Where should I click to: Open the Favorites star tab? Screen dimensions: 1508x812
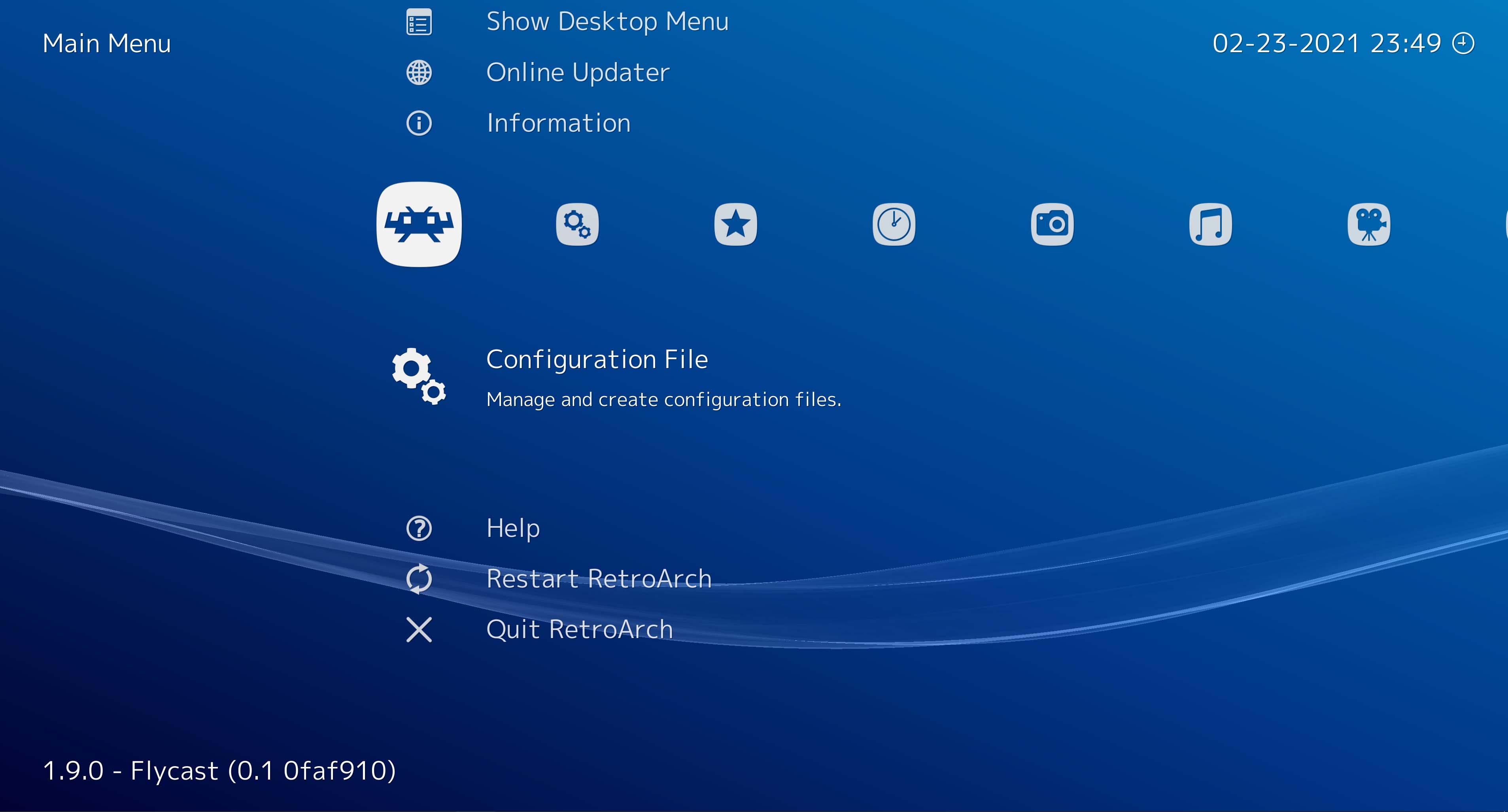click(x=736, y=224)
